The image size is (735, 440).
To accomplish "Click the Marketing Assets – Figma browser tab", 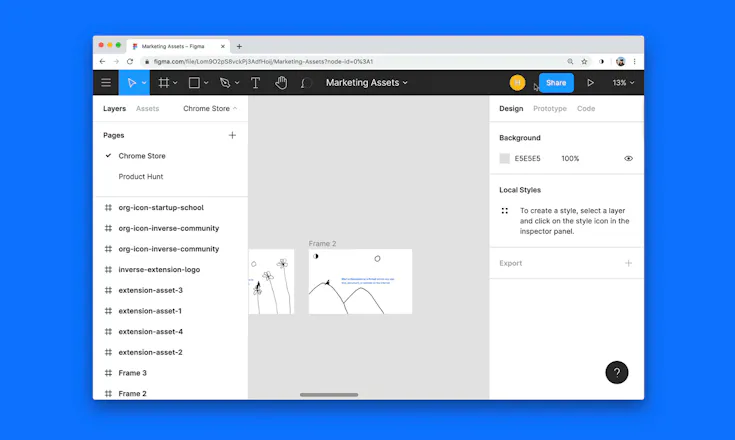I will [x=178, y=46].
